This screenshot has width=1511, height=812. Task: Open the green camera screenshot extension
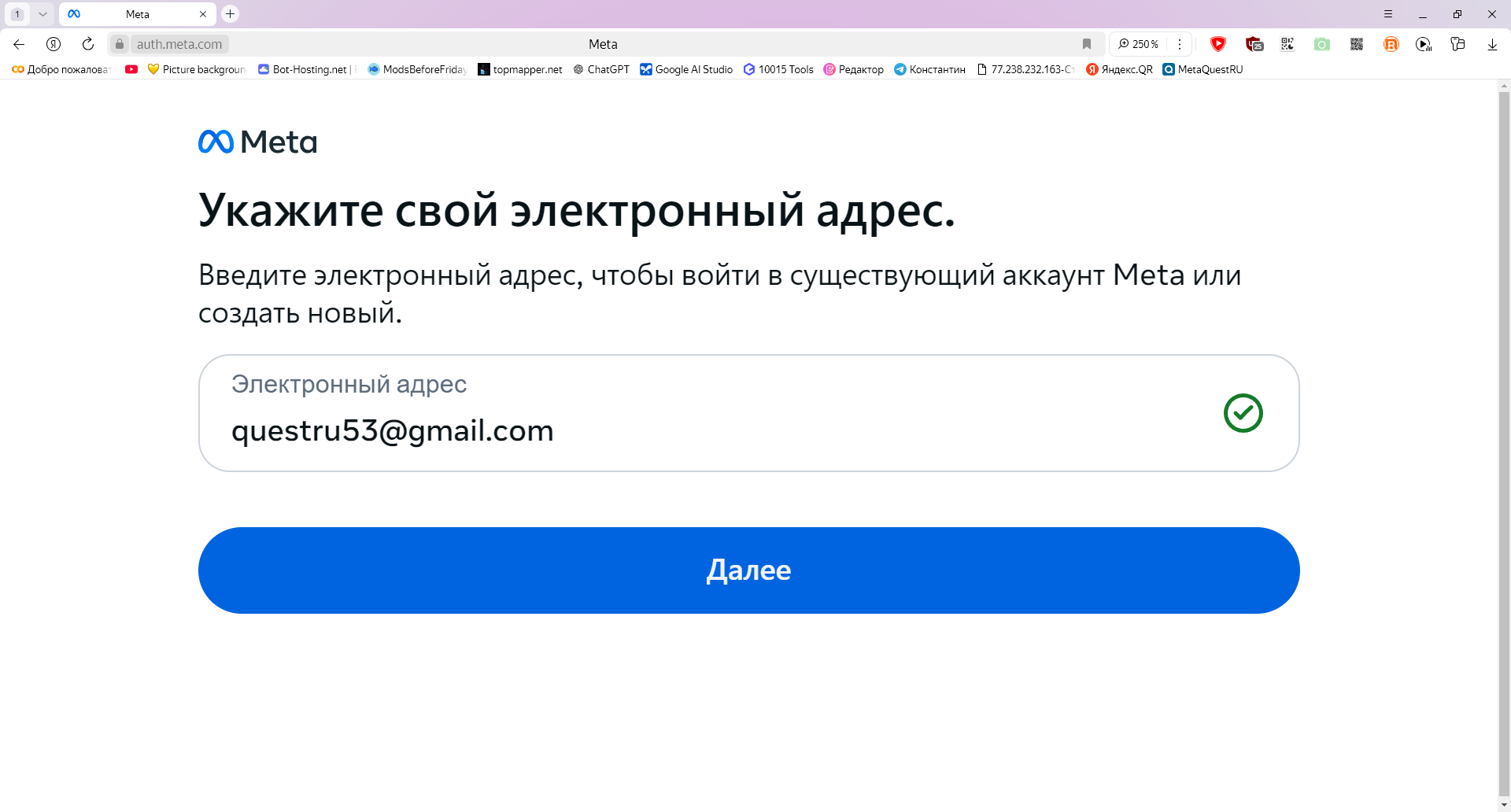tap(1322, 44)
